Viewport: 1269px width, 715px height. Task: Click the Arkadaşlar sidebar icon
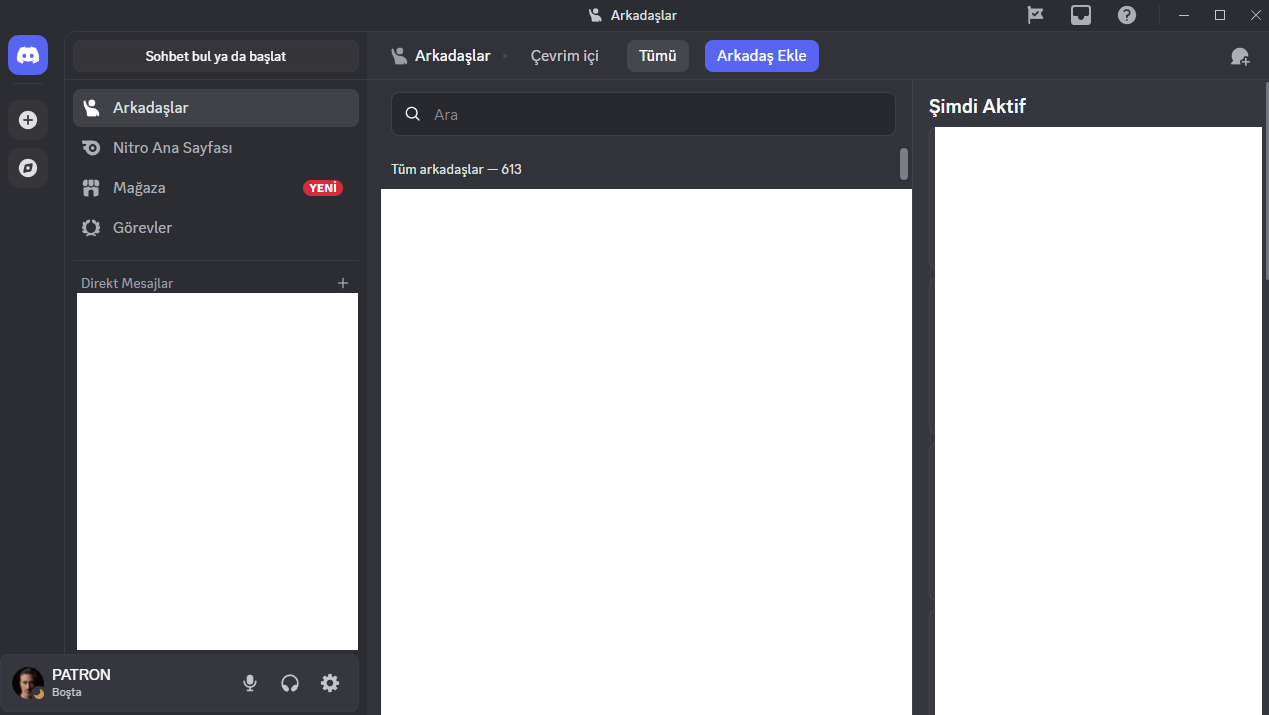click(x=91, y=108)
